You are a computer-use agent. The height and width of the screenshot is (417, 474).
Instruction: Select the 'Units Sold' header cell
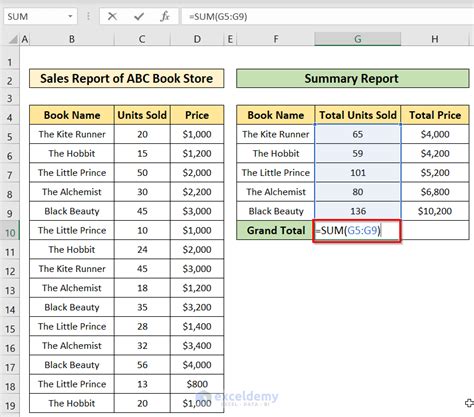pos(142,115)
